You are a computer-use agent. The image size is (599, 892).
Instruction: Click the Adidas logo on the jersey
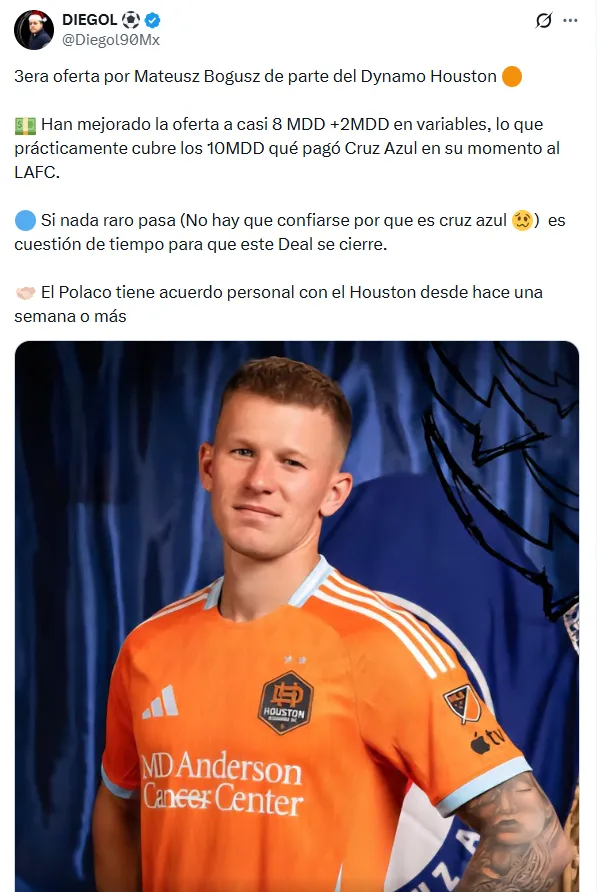coord(160,702)
